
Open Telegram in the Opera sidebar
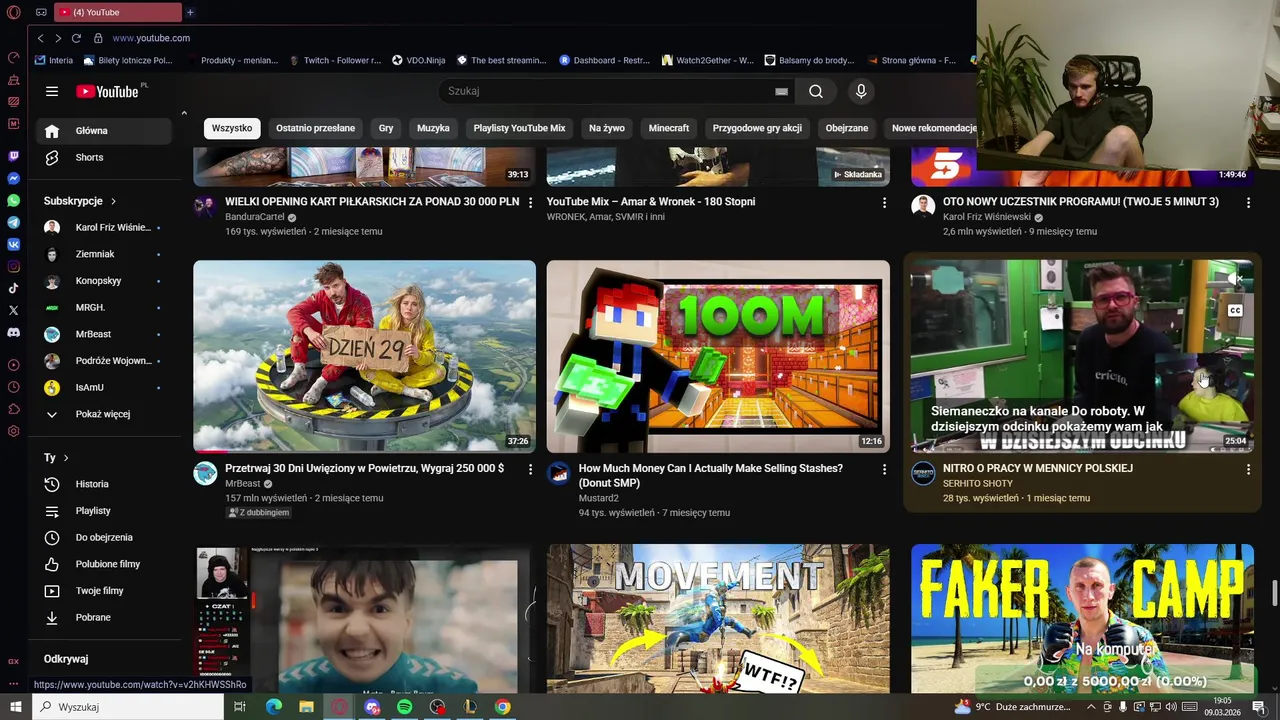coord(14,222)
